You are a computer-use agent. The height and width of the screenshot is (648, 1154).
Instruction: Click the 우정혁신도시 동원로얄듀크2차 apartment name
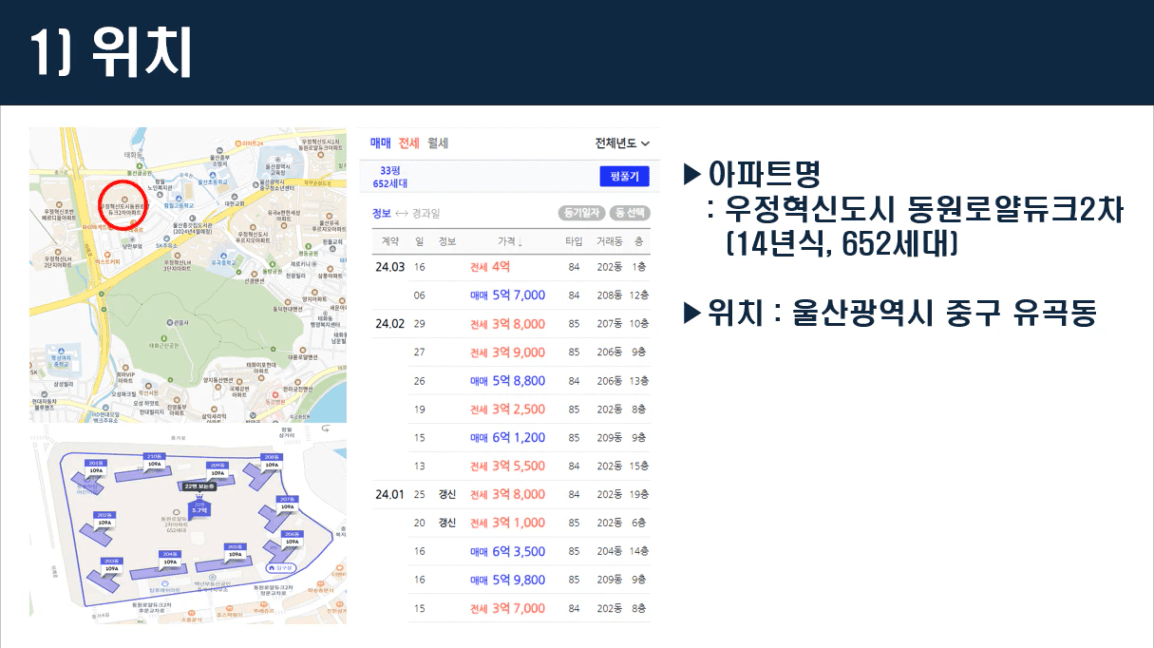point(924,210)
